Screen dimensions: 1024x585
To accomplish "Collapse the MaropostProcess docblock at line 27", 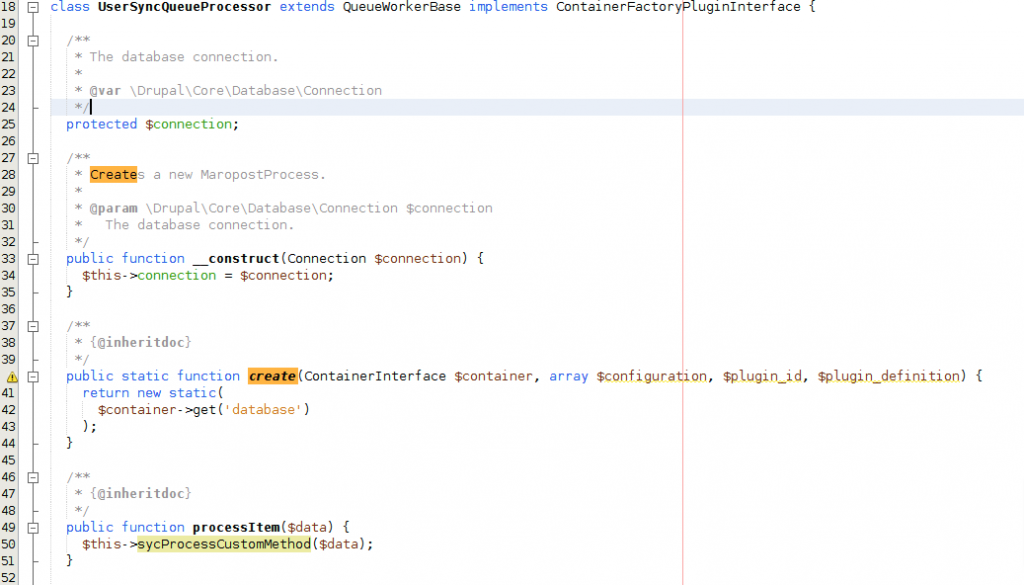I will [x=33, y=158].
